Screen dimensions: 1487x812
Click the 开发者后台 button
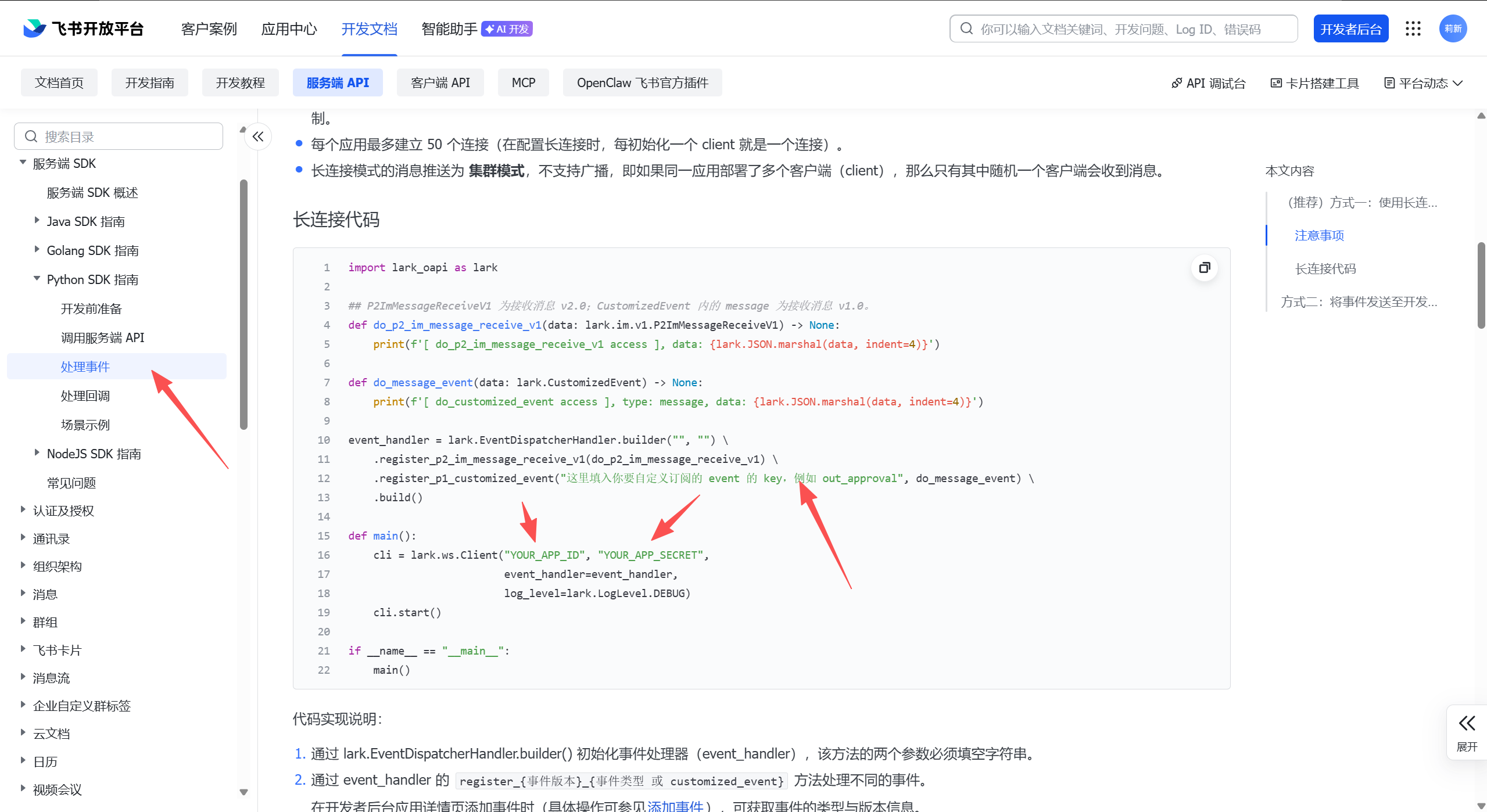[1350, 28]
